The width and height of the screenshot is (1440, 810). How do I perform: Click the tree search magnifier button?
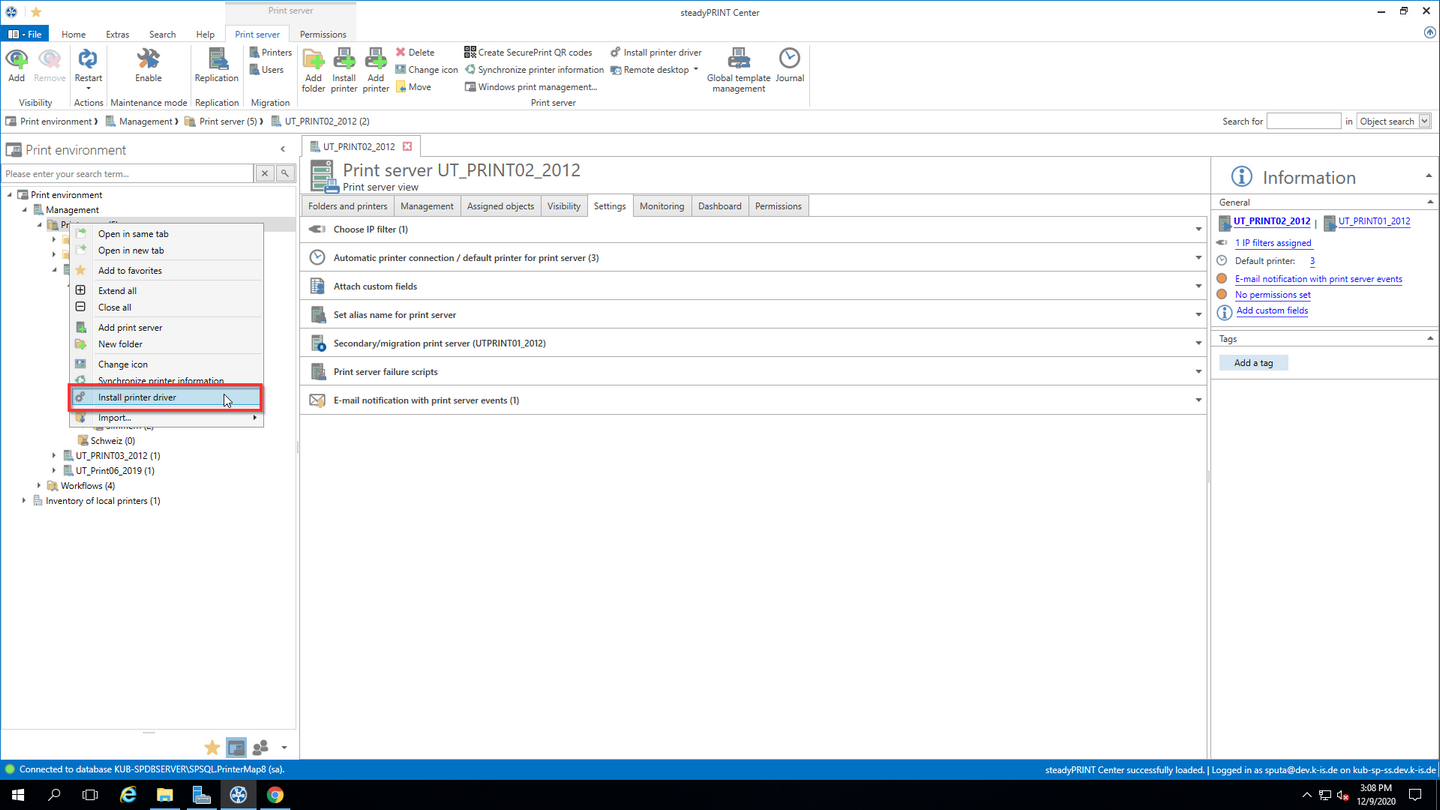click(x=285, y=174)
